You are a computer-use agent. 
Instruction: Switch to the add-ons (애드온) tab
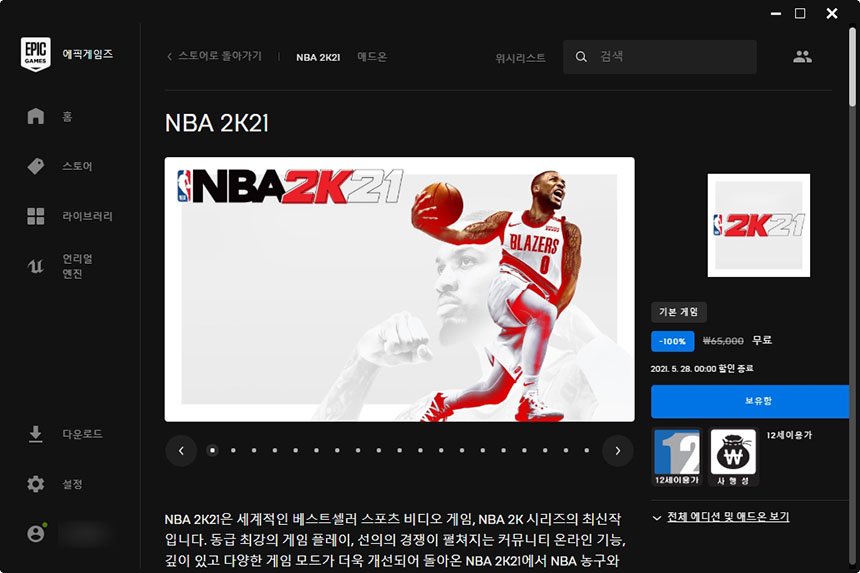pos(372,56)
